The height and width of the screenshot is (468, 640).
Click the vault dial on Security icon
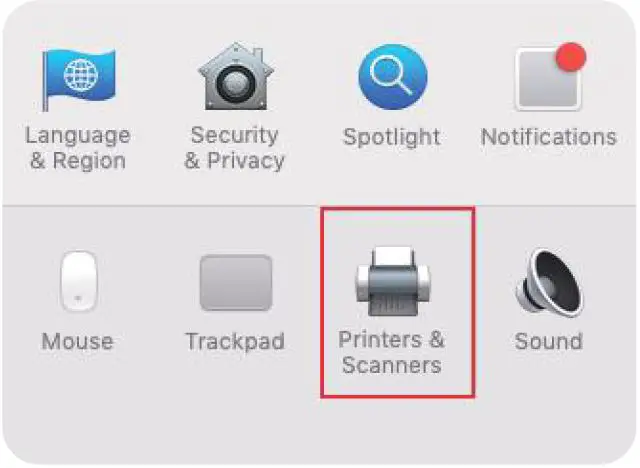click(236, 84)
